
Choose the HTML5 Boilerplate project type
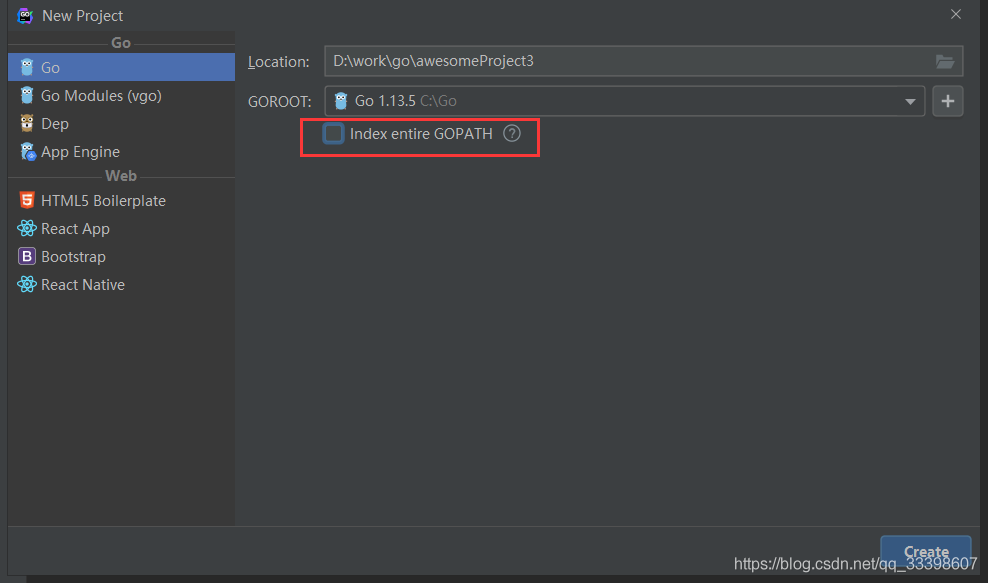[x=103, y=201]
